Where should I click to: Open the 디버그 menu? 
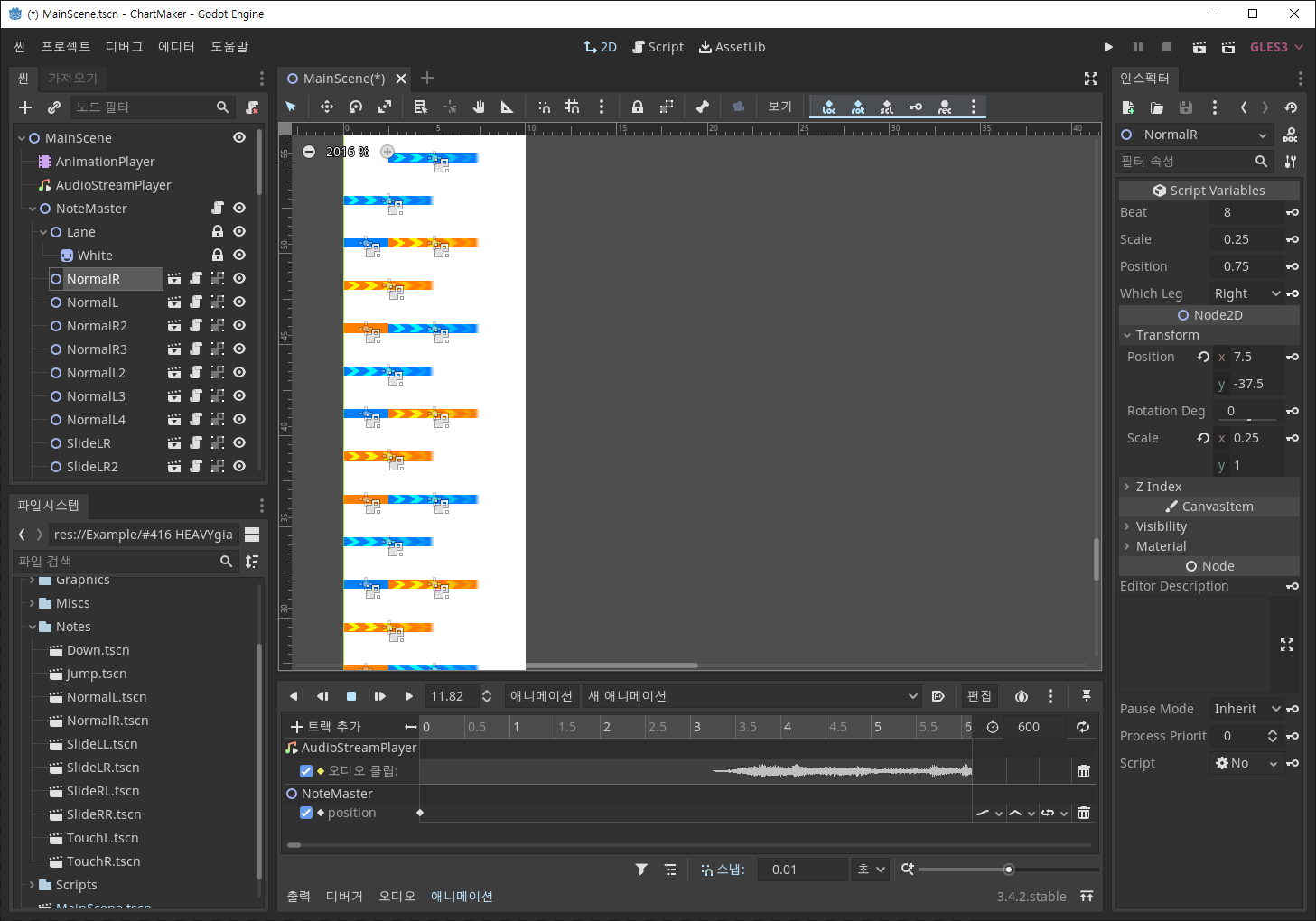click(x=125, y=47)
